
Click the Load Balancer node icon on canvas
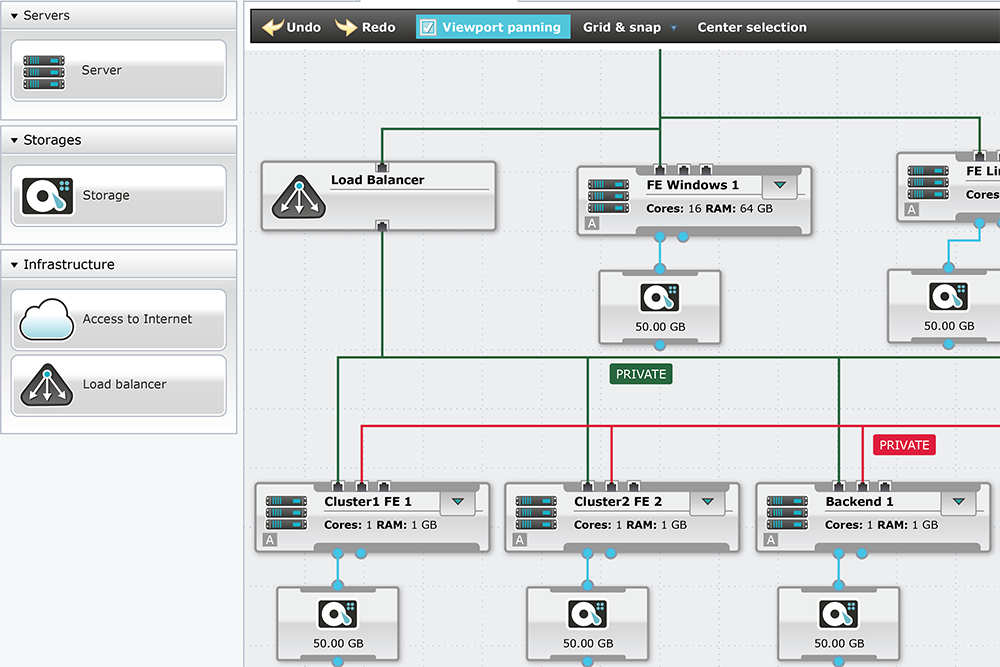point(296,198)
